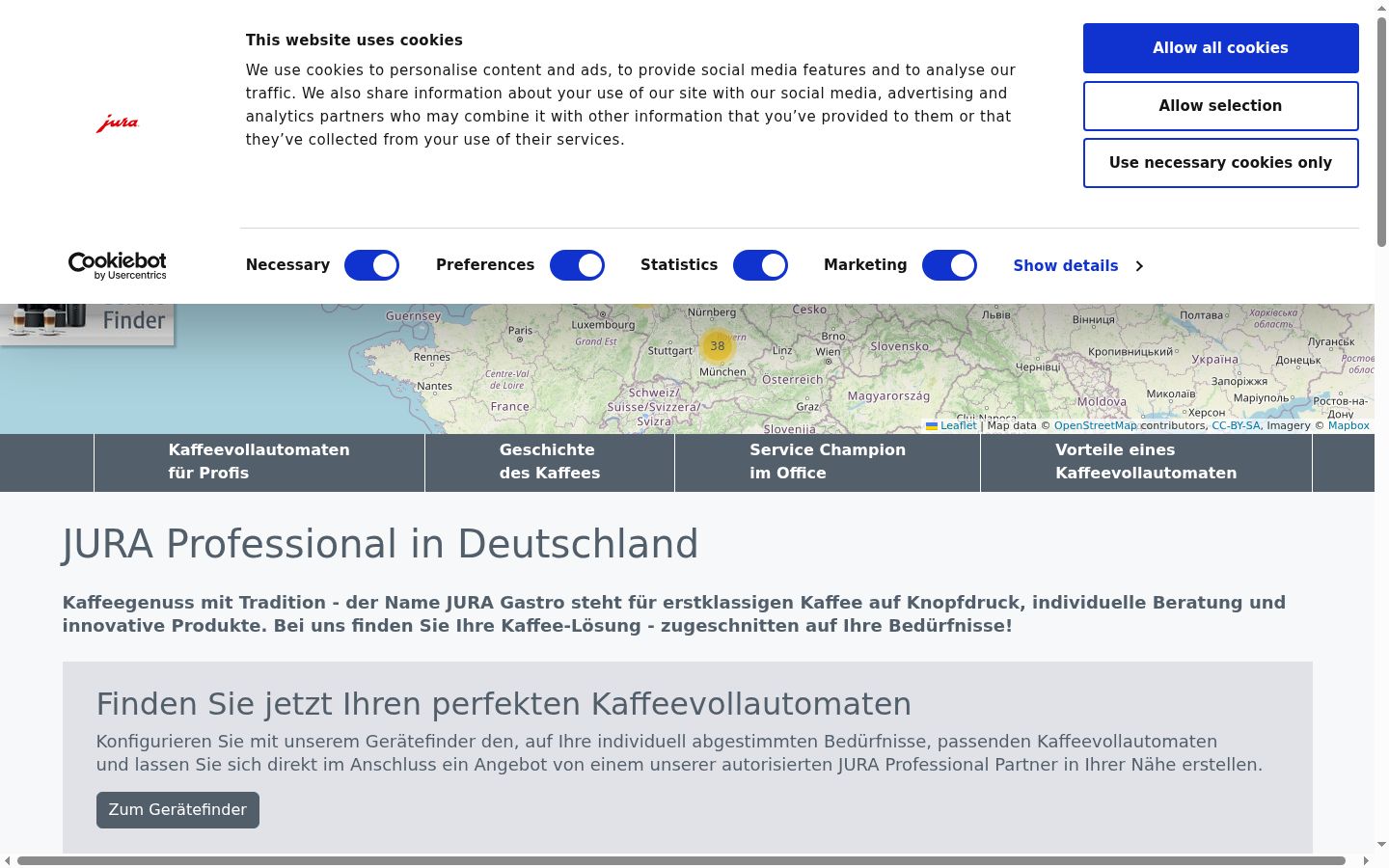This screenshot has width=1389, height=868.
Task: Select Service Champion im Office
Action: pos(828,462)
